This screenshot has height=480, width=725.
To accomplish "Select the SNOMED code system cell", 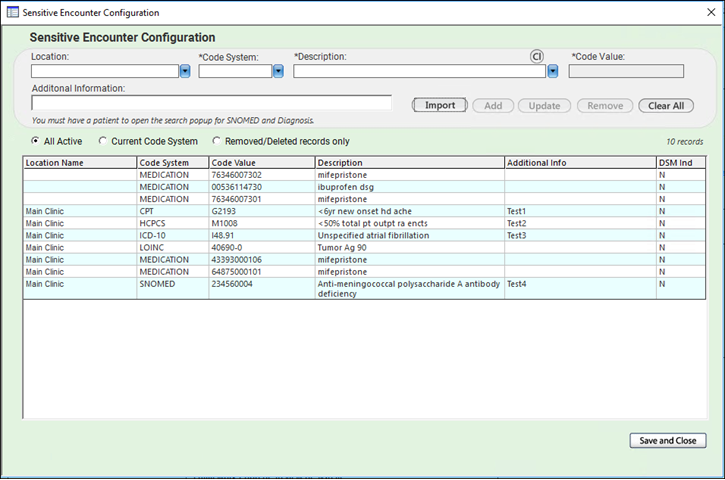I will [x=172, y=288].
